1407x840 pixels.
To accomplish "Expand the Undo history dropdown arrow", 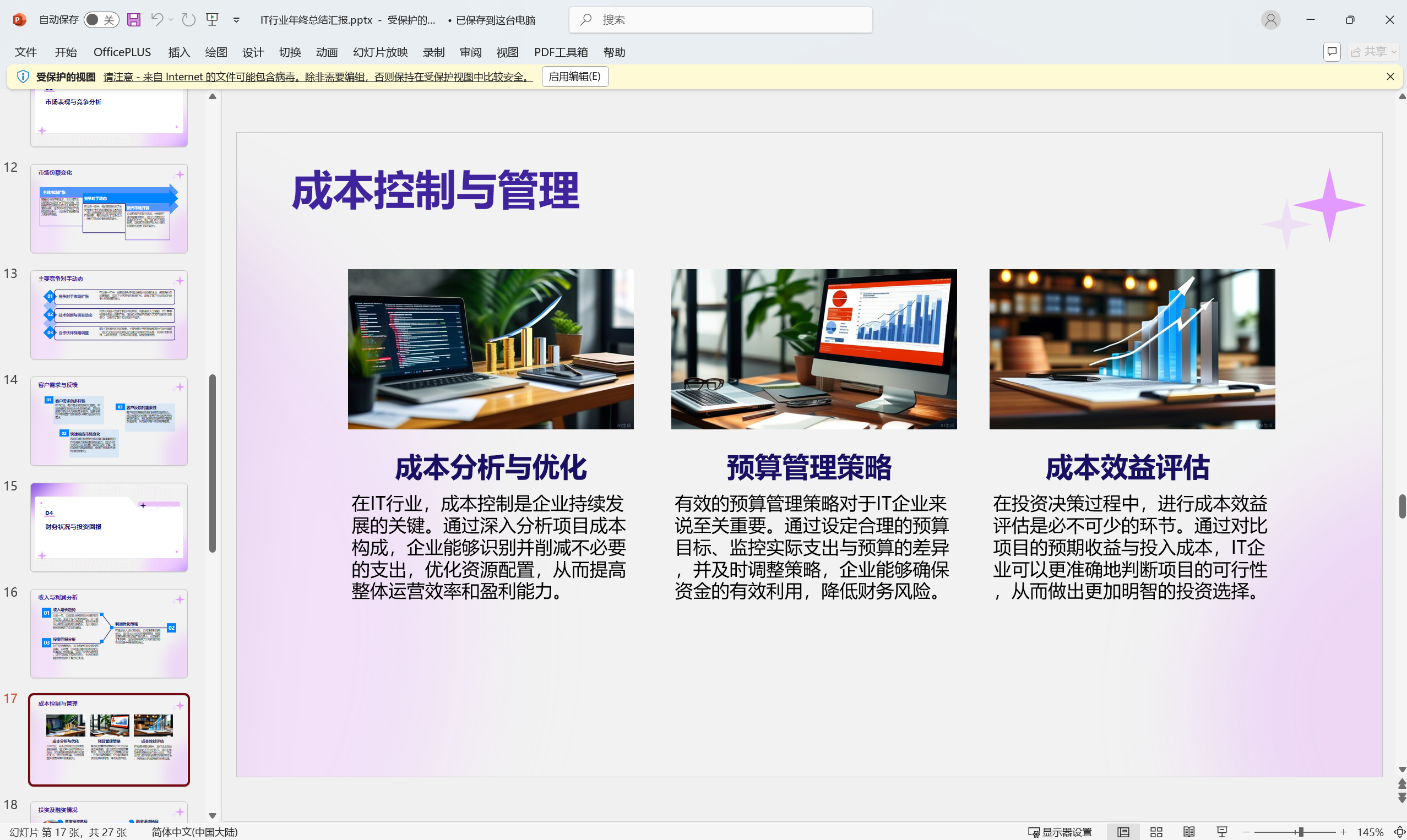I will tap(171, 20).
